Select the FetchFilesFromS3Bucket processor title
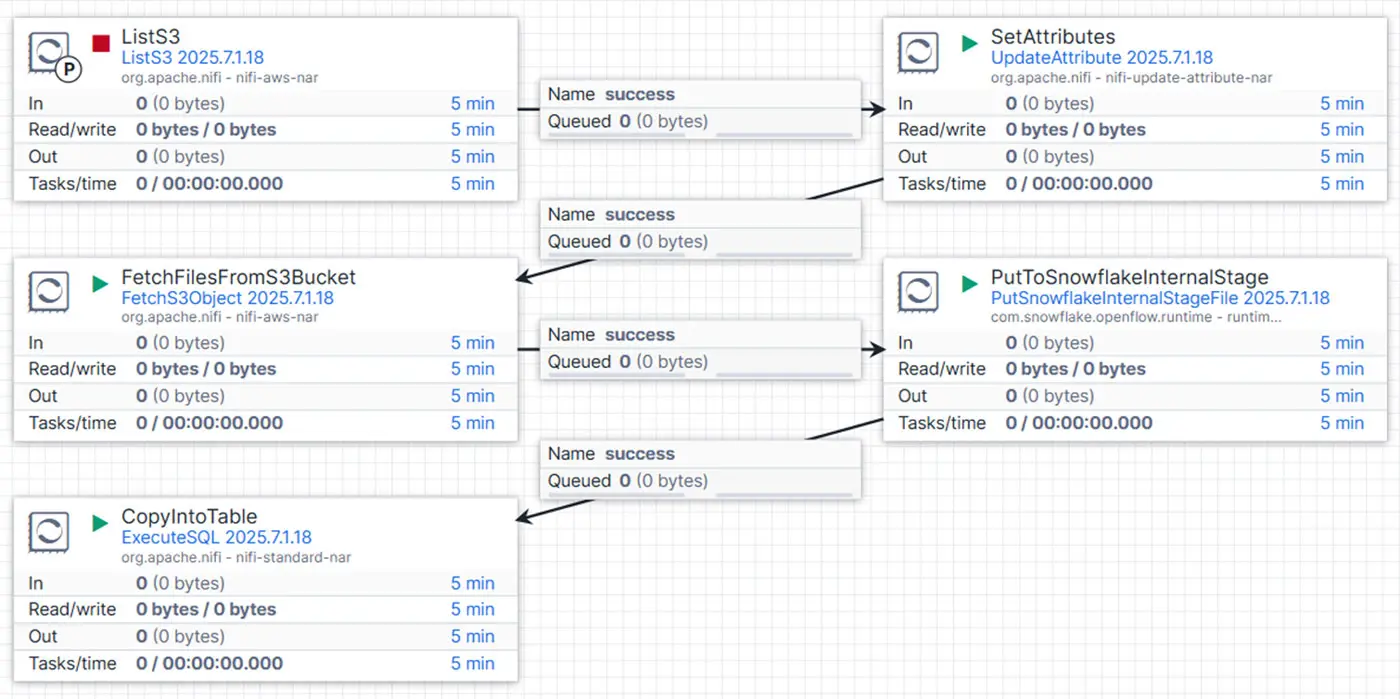Image resolution: width=1400 pixels, height=699 pixels. 238,277
